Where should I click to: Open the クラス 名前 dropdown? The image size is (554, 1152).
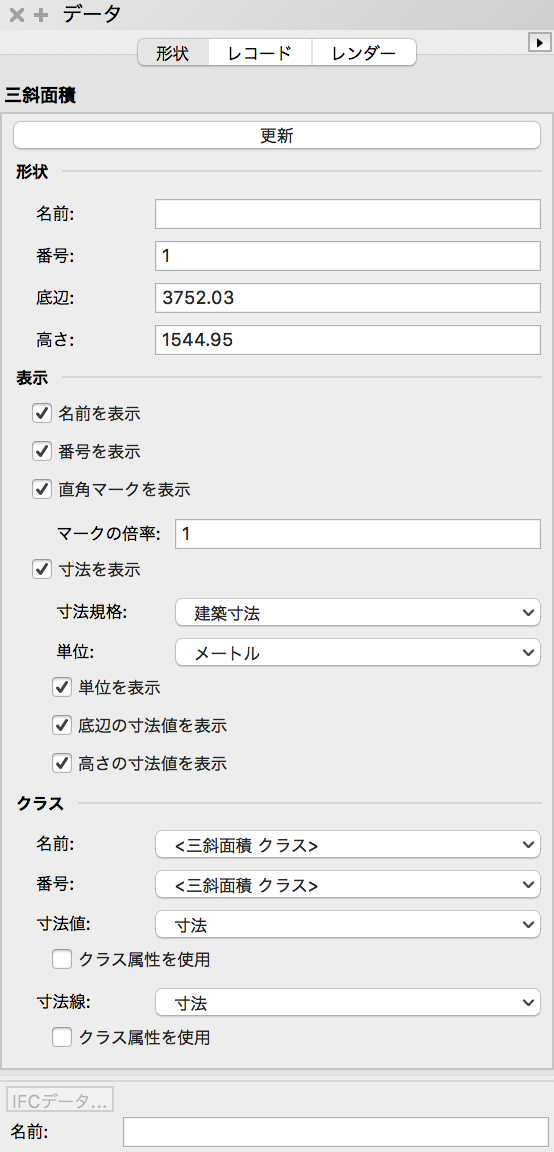tap(348, 845)
